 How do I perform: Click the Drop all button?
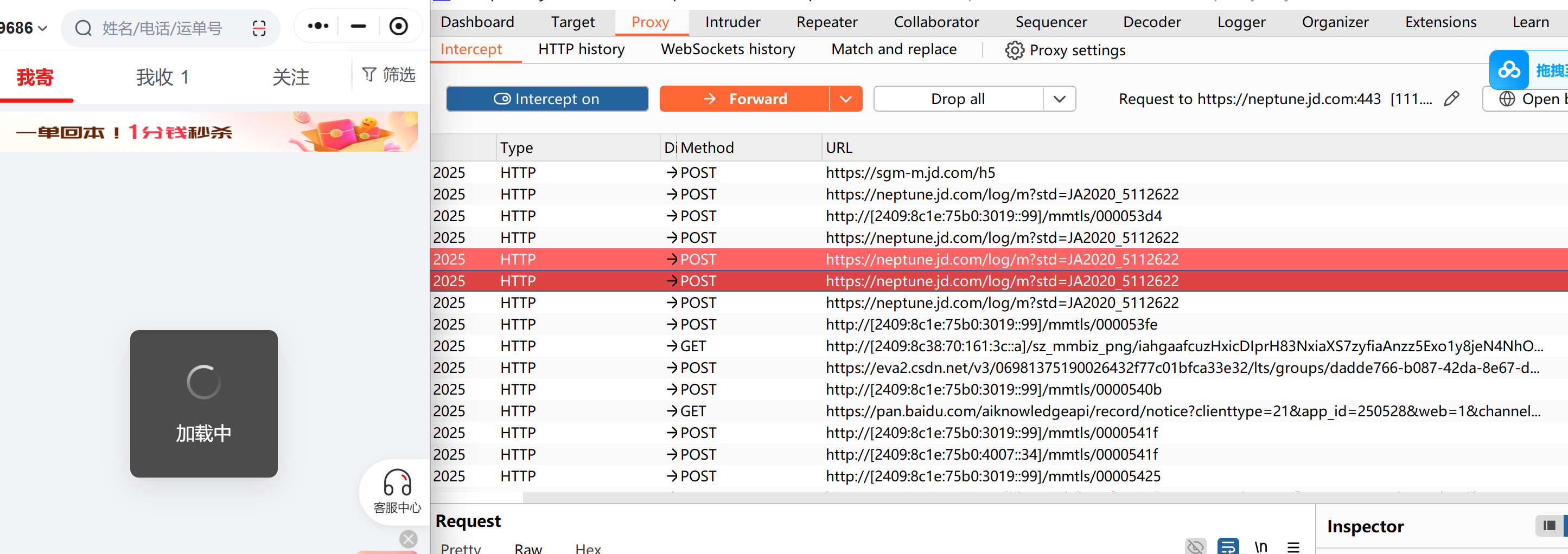(x=959, y=99)
